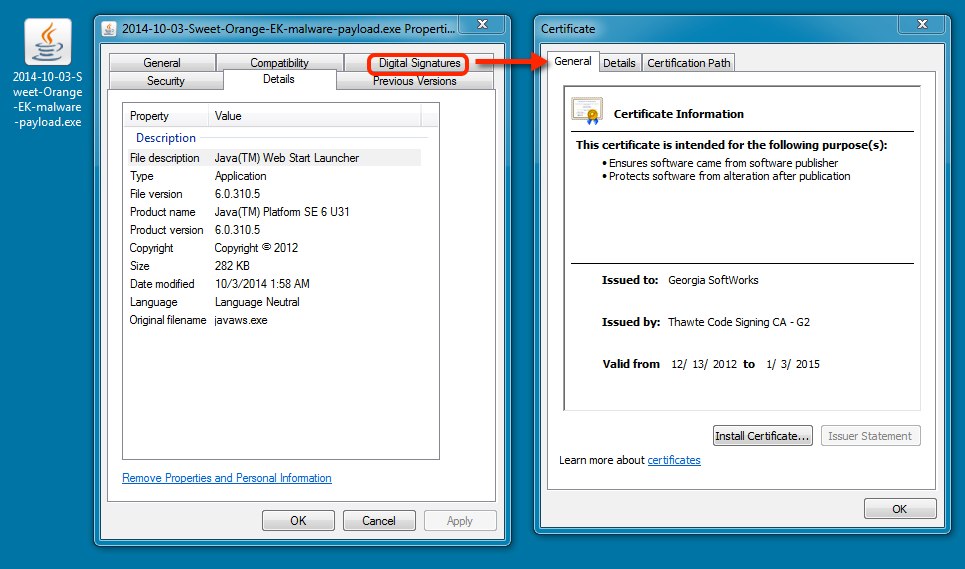The image size is (965, 569).
Task: Click the Issuer Statement button
Action: point(870,436)
